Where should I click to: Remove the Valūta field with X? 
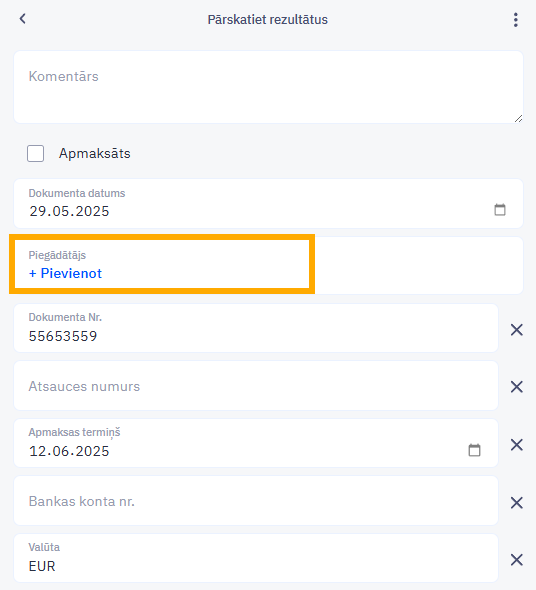(517, 560)
